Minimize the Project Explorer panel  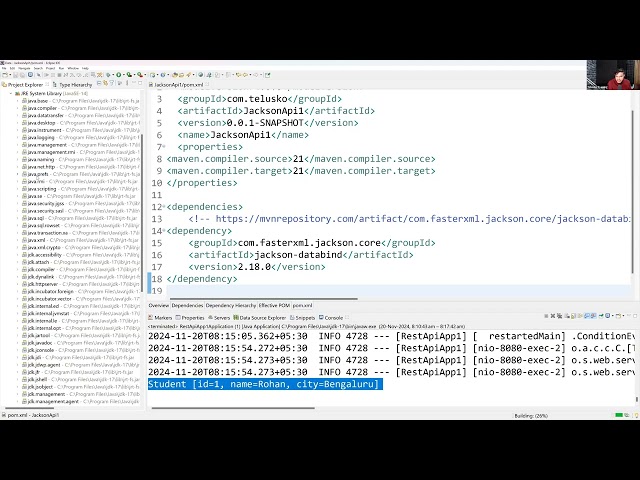coord(134,83)
